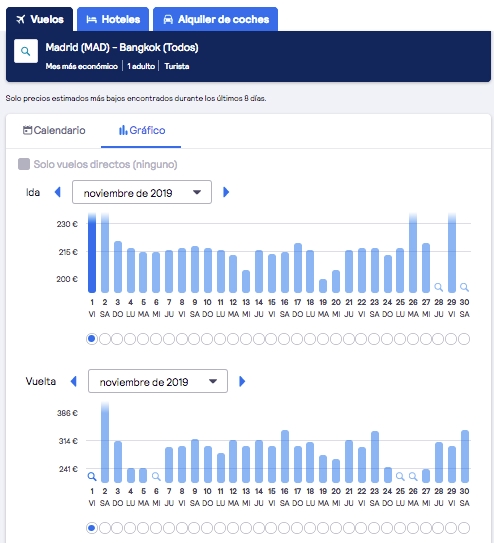Click magnifier icon for Ida day 28

[439, 287]
